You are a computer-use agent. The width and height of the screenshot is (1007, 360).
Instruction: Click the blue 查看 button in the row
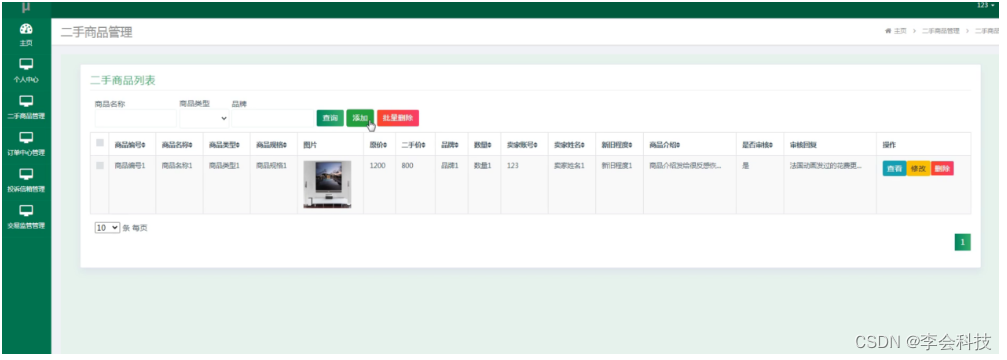click(894, 168)
